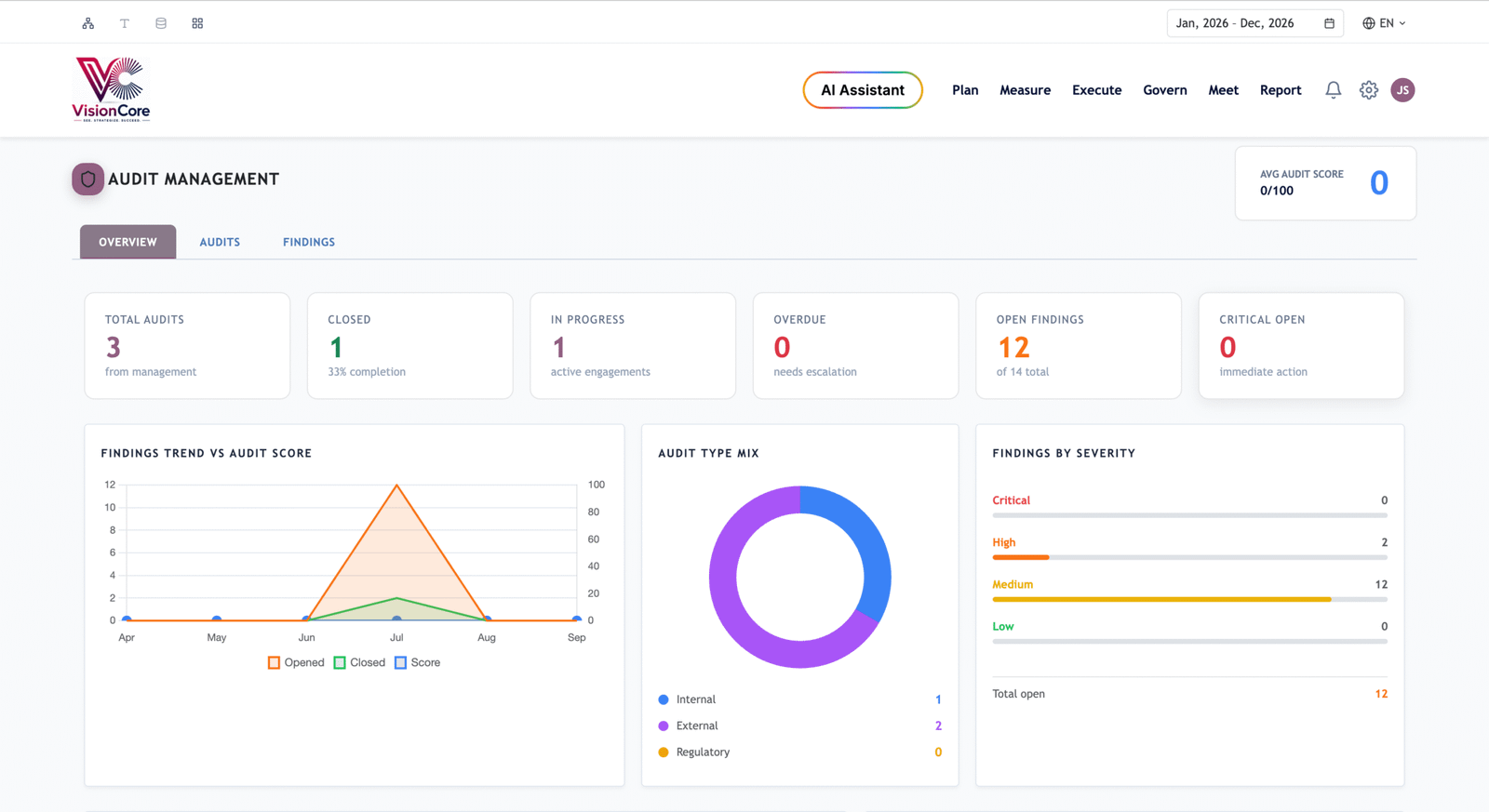Open the calendar date picker icon

pos(1329,23)
